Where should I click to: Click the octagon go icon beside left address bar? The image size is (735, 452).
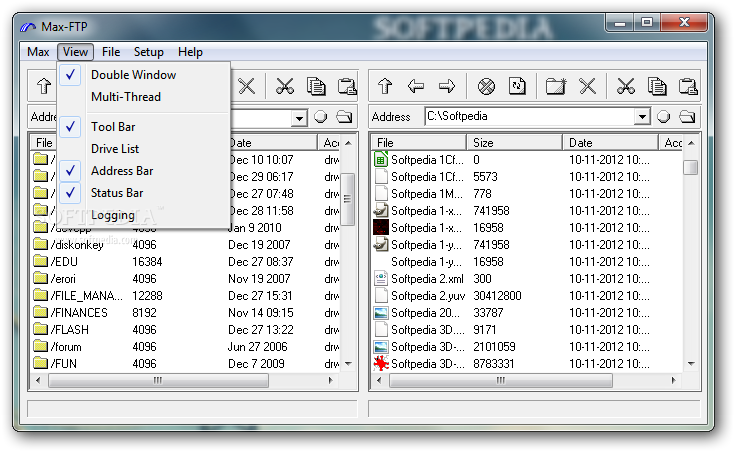(321, 116)
